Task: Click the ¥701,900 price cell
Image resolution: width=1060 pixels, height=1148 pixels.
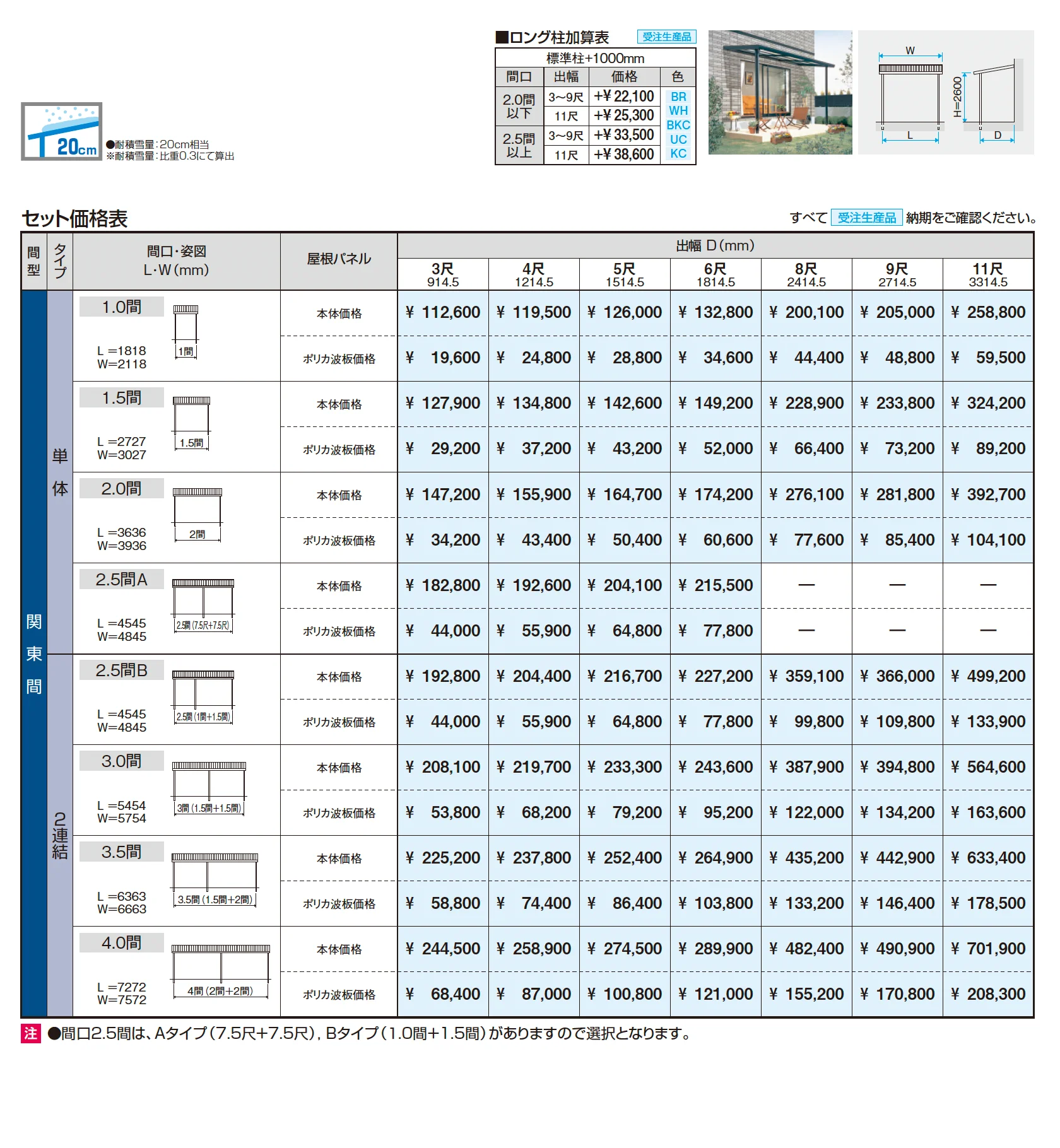Action: click(x=988, y=949)
